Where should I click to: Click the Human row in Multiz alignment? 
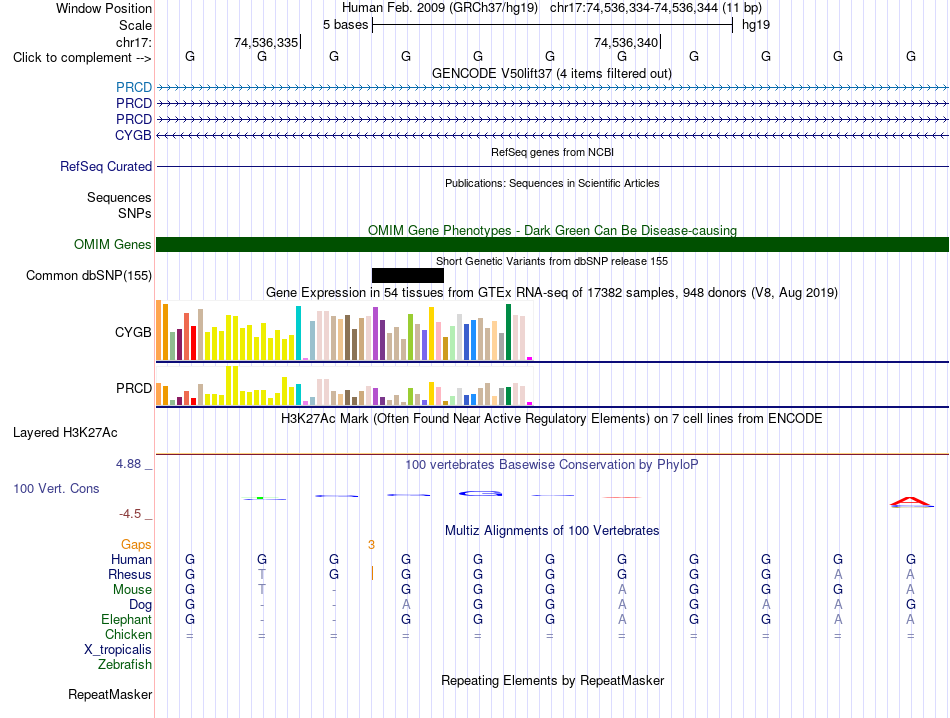click(553, 559)
